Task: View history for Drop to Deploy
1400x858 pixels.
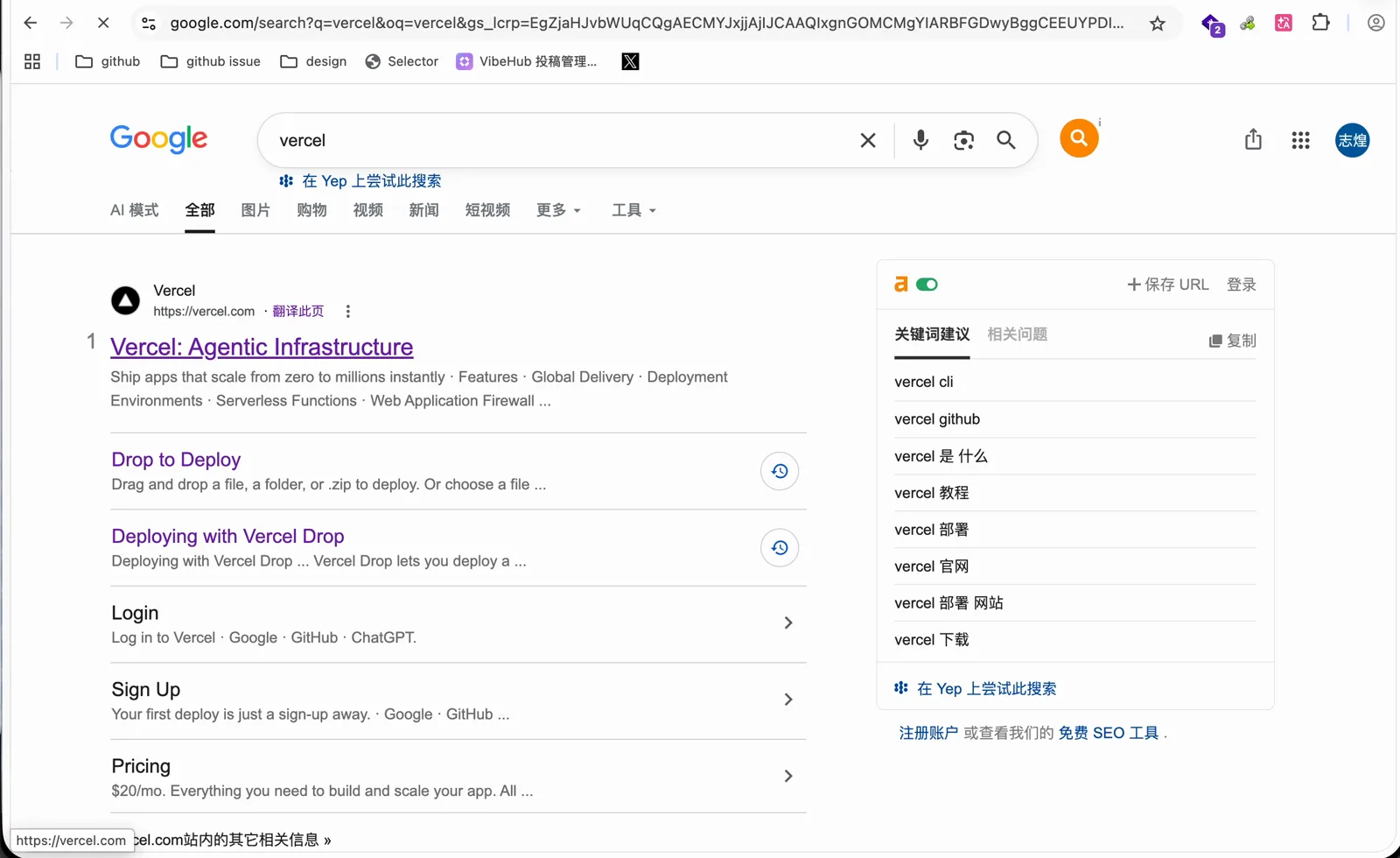Action: tap(780, 471)
